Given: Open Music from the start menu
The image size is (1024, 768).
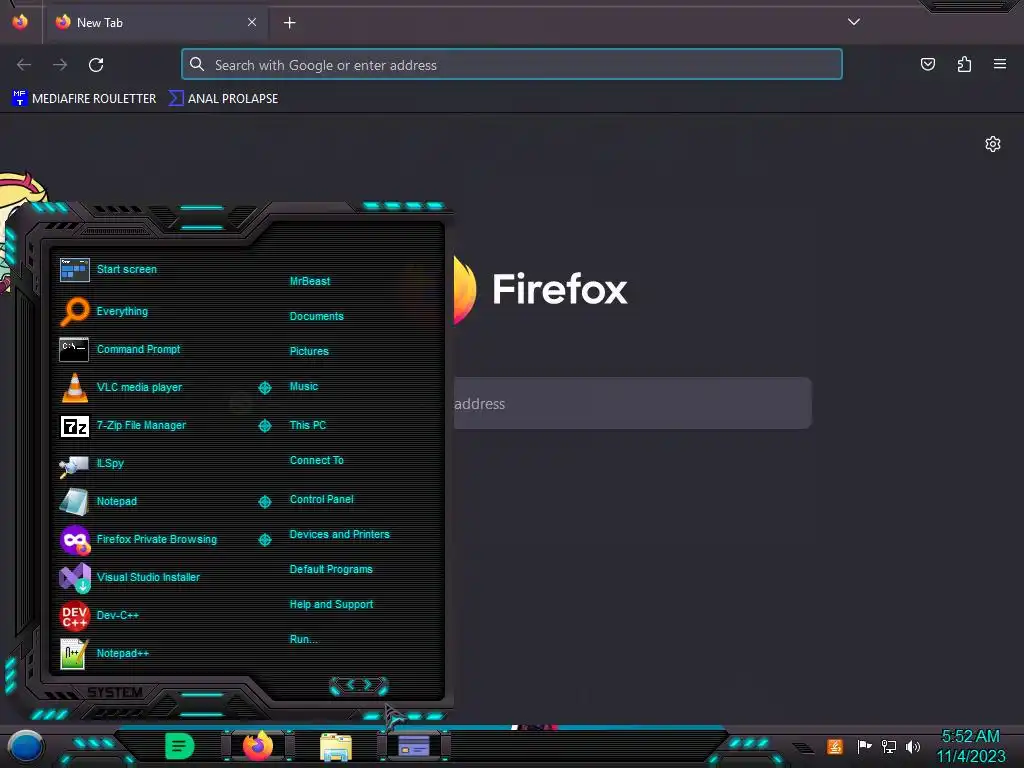Looking at the screenshot, I should coord(304,387).
